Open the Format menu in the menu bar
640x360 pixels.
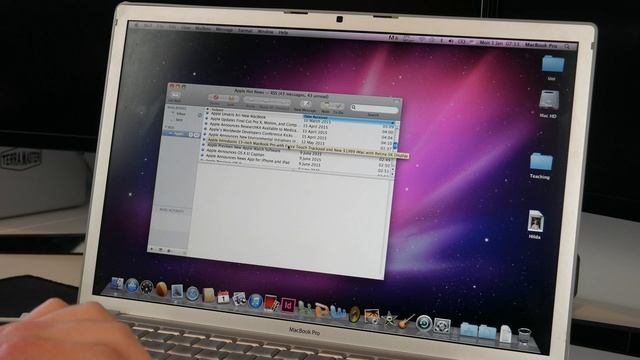pyautogui.click(x=245, y=30)
